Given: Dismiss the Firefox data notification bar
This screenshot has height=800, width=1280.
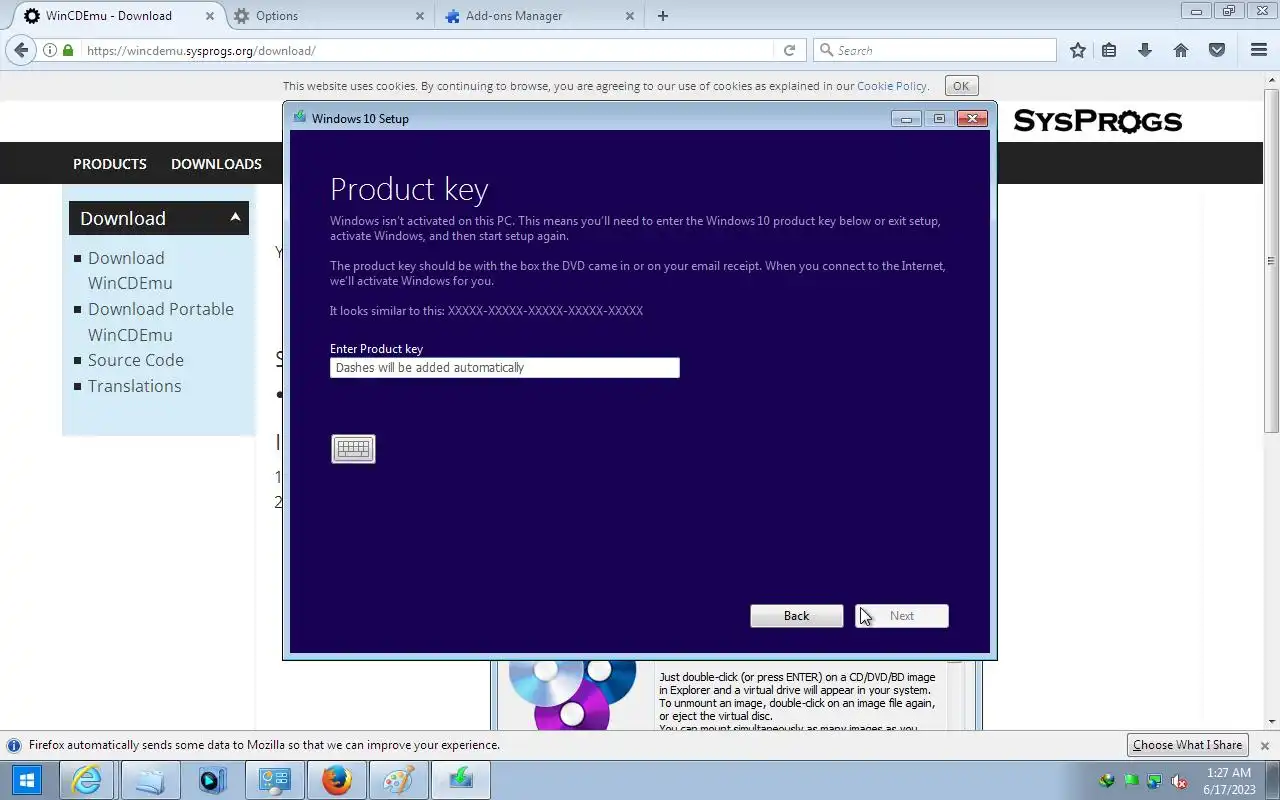Looking at the screenshot, I should 1264,746.
